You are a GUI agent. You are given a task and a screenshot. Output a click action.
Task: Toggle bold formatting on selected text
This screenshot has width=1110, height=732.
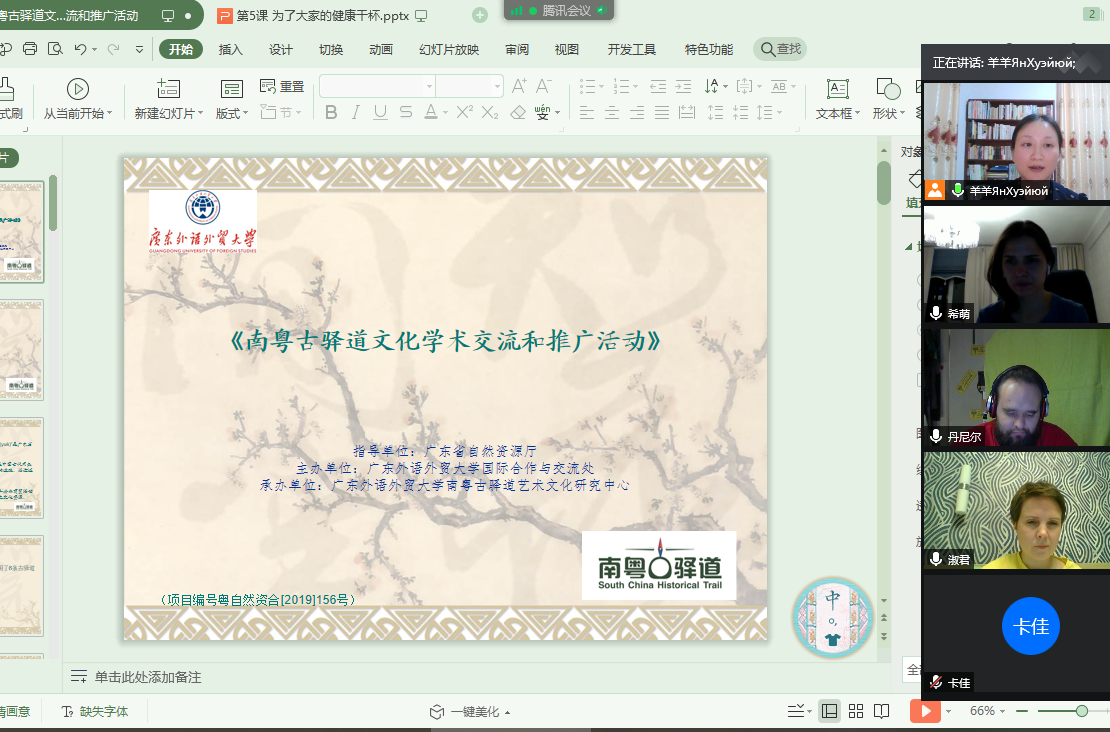click(x=331, y=111)
